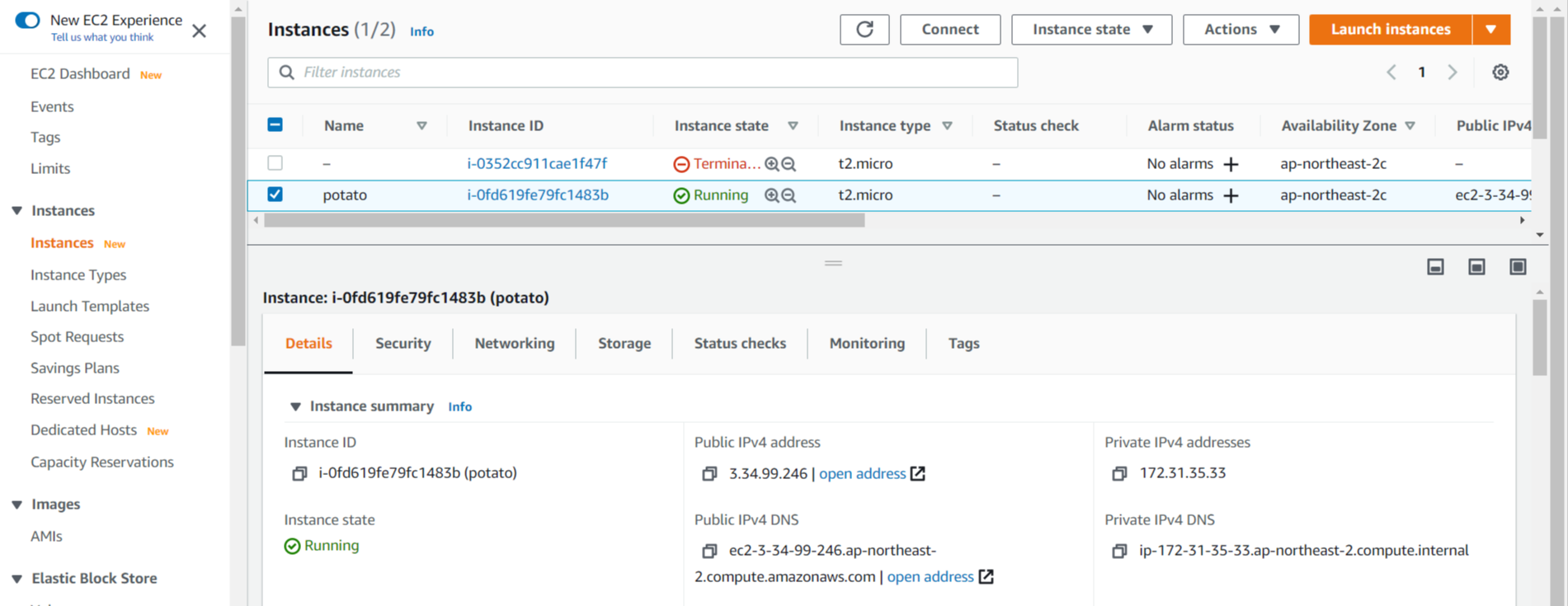The image size is (1568, 606).
Task: Click Info link beside Instance summary
Action: pos(459,407)
